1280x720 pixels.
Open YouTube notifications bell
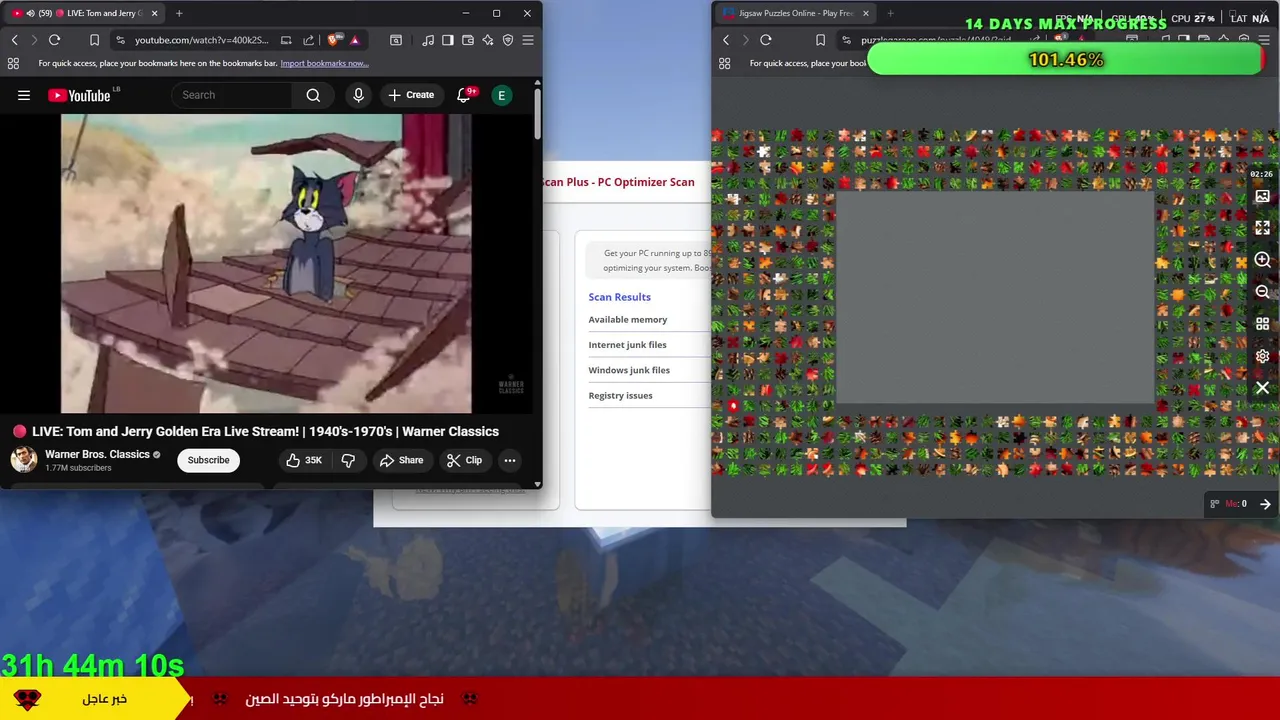[x=464, y=95]
